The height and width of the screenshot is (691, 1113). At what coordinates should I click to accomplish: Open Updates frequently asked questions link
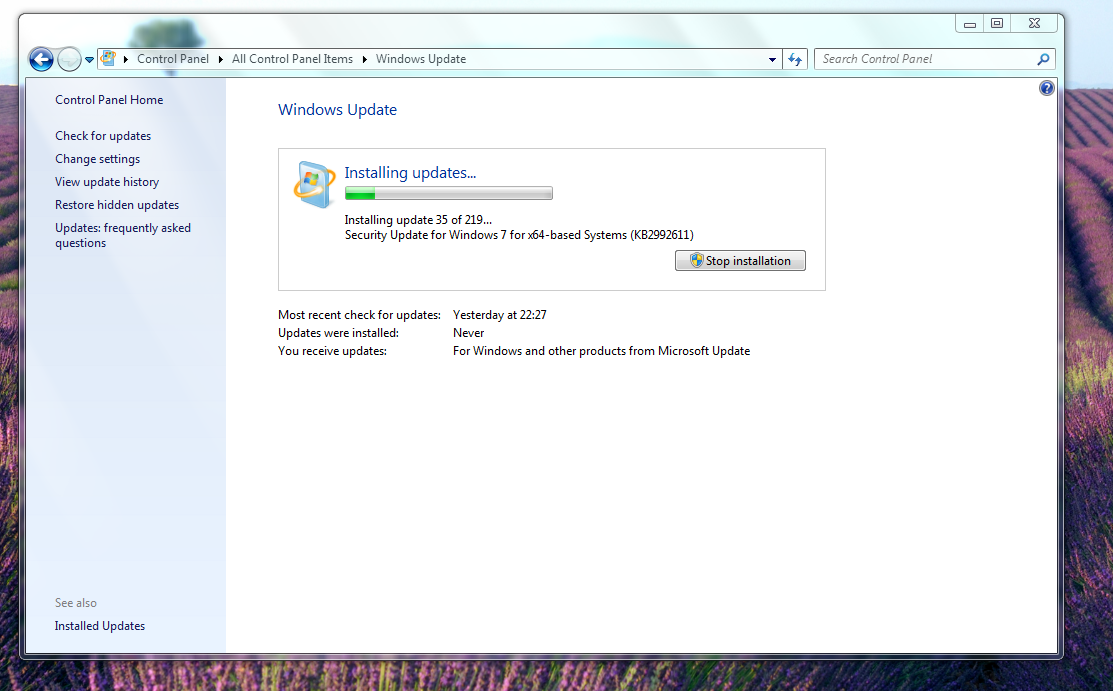(123, 235)
